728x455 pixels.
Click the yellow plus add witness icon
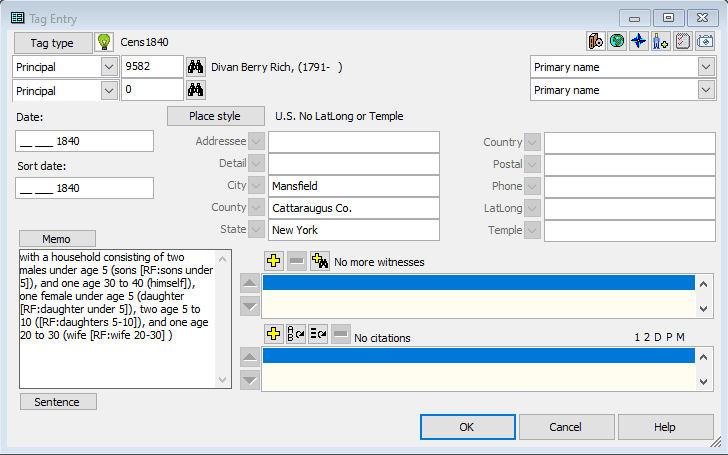(x=274, y=261)
